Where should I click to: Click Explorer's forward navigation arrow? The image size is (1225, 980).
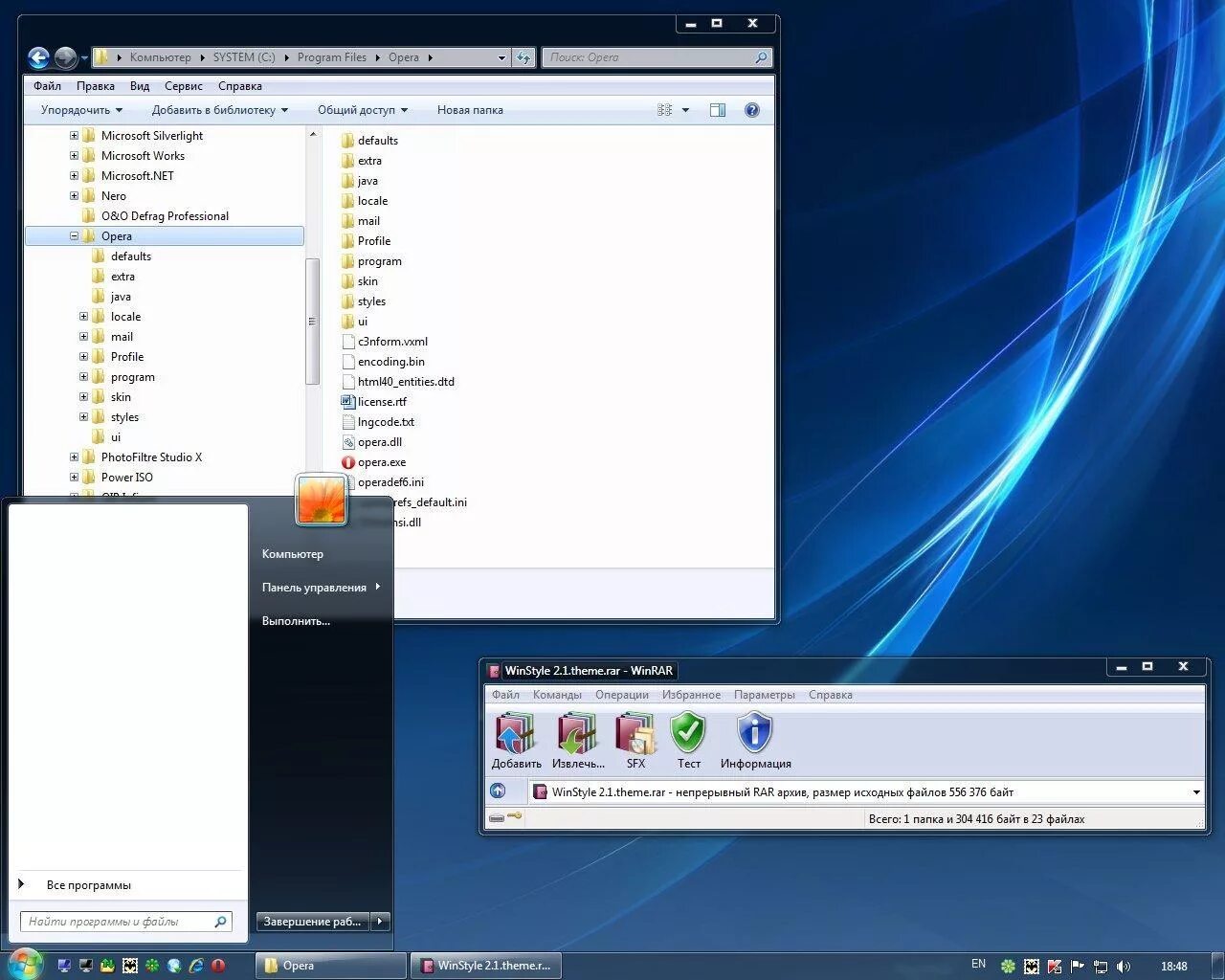(x=65, y=58)
